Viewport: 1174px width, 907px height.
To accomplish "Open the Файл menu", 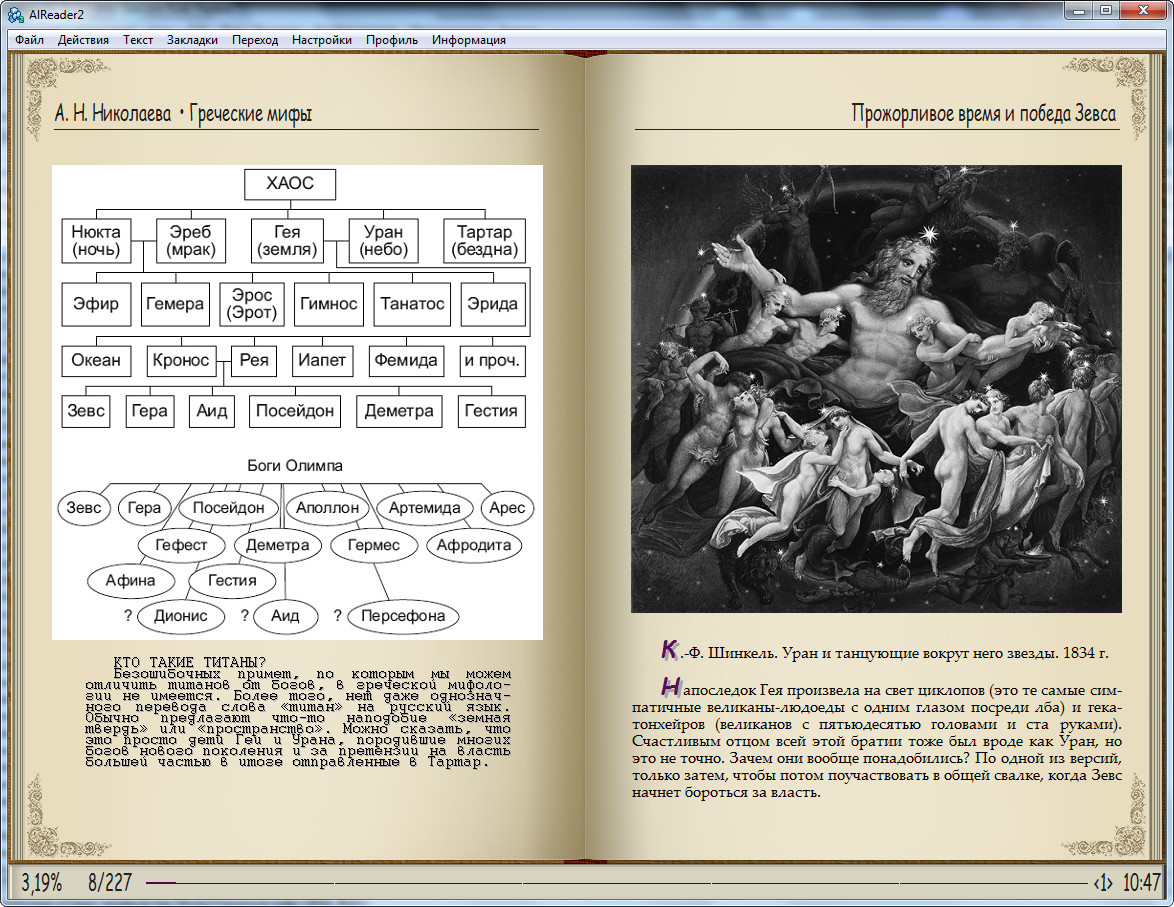I will pos(29,40).
